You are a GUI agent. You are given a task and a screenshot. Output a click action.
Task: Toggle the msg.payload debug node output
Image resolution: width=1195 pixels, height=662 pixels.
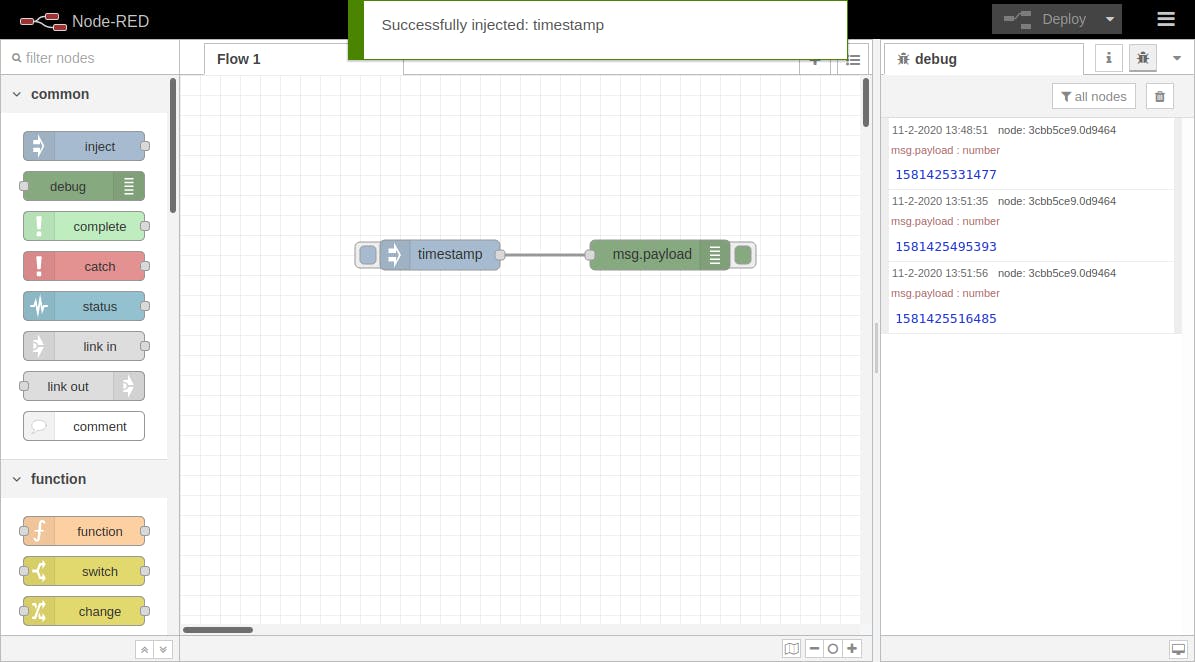pos(743,254)
